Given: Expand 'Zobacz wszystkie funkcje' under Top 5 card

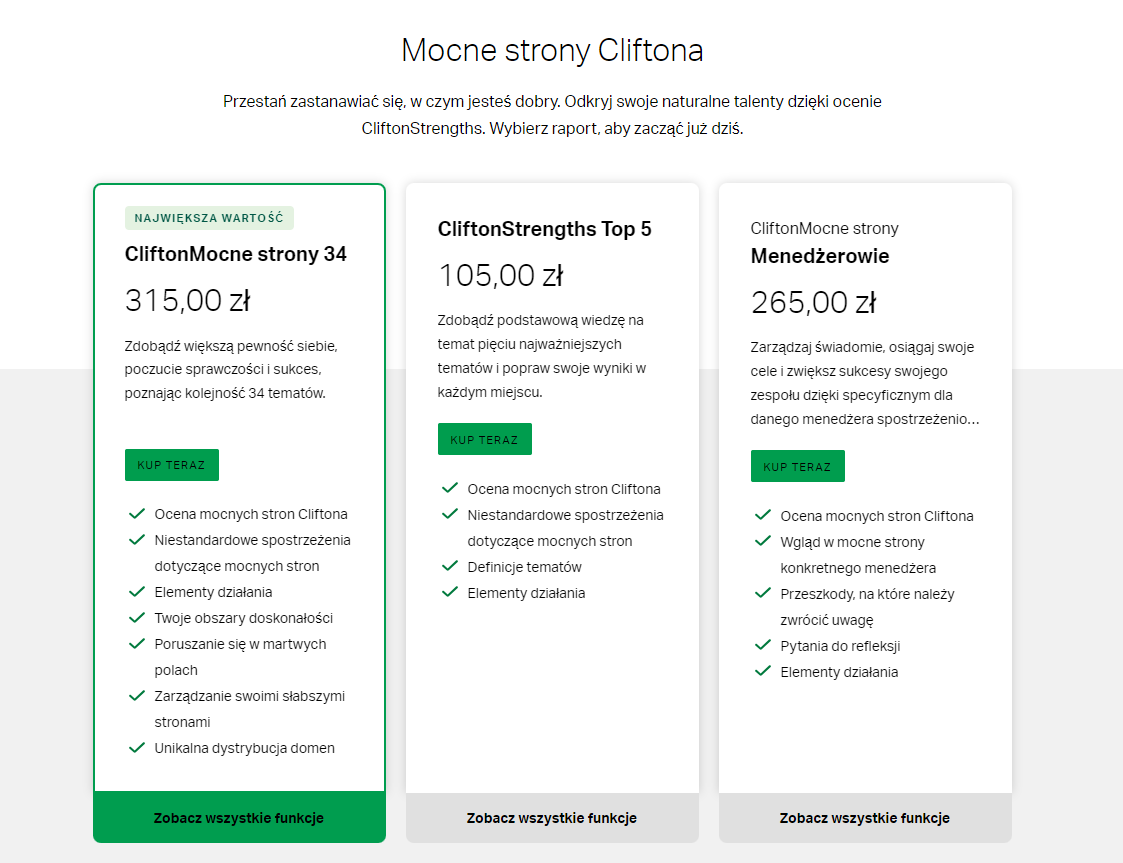Looking at the screenshot, I should [552, 818].
